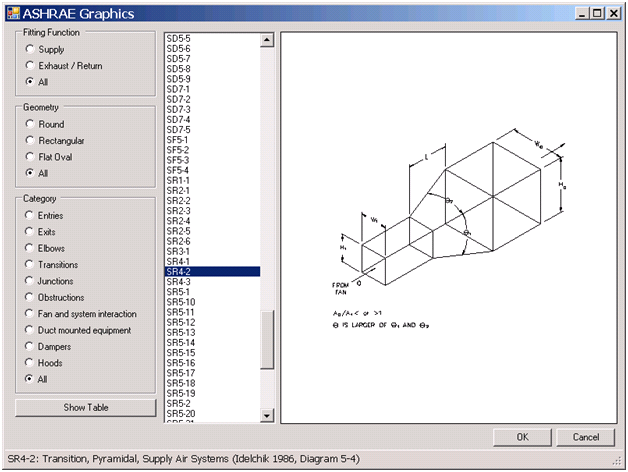This screenshot has width=628, height=472.
Task: Select Duct mounted equipment category
Action: 29,330
